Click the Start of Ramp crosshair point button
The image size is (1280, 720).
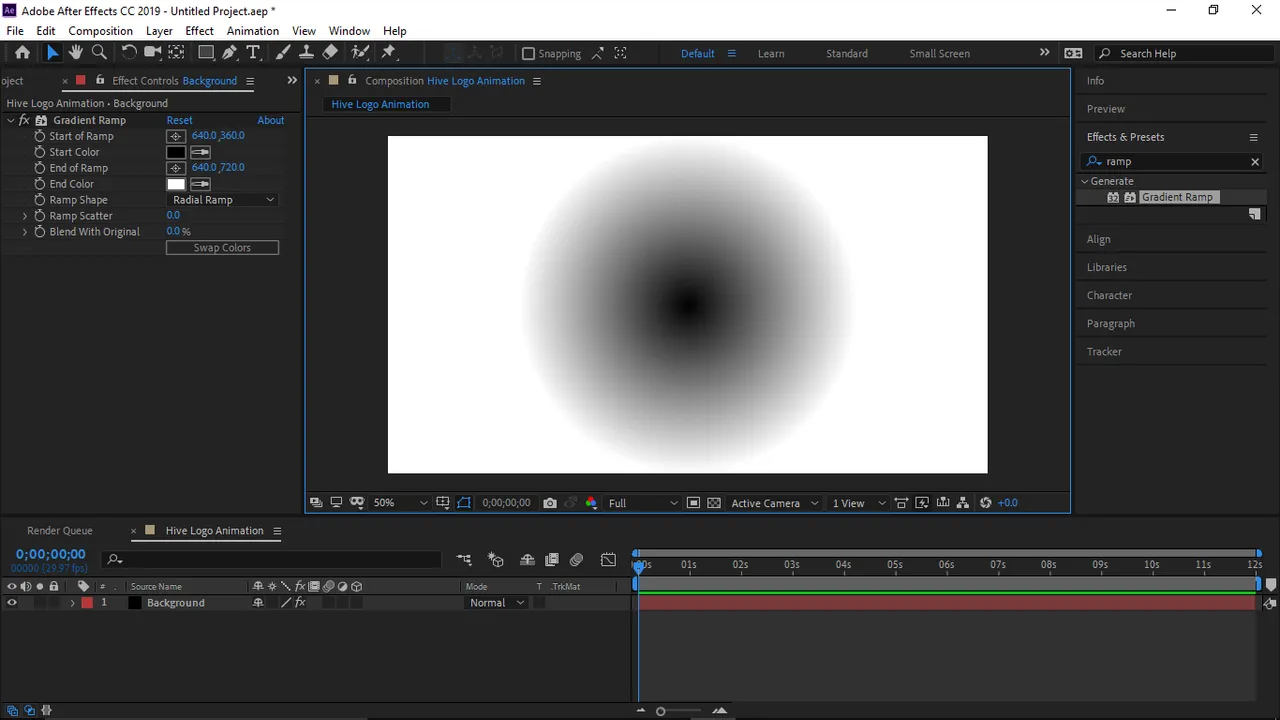coord(176,136)
